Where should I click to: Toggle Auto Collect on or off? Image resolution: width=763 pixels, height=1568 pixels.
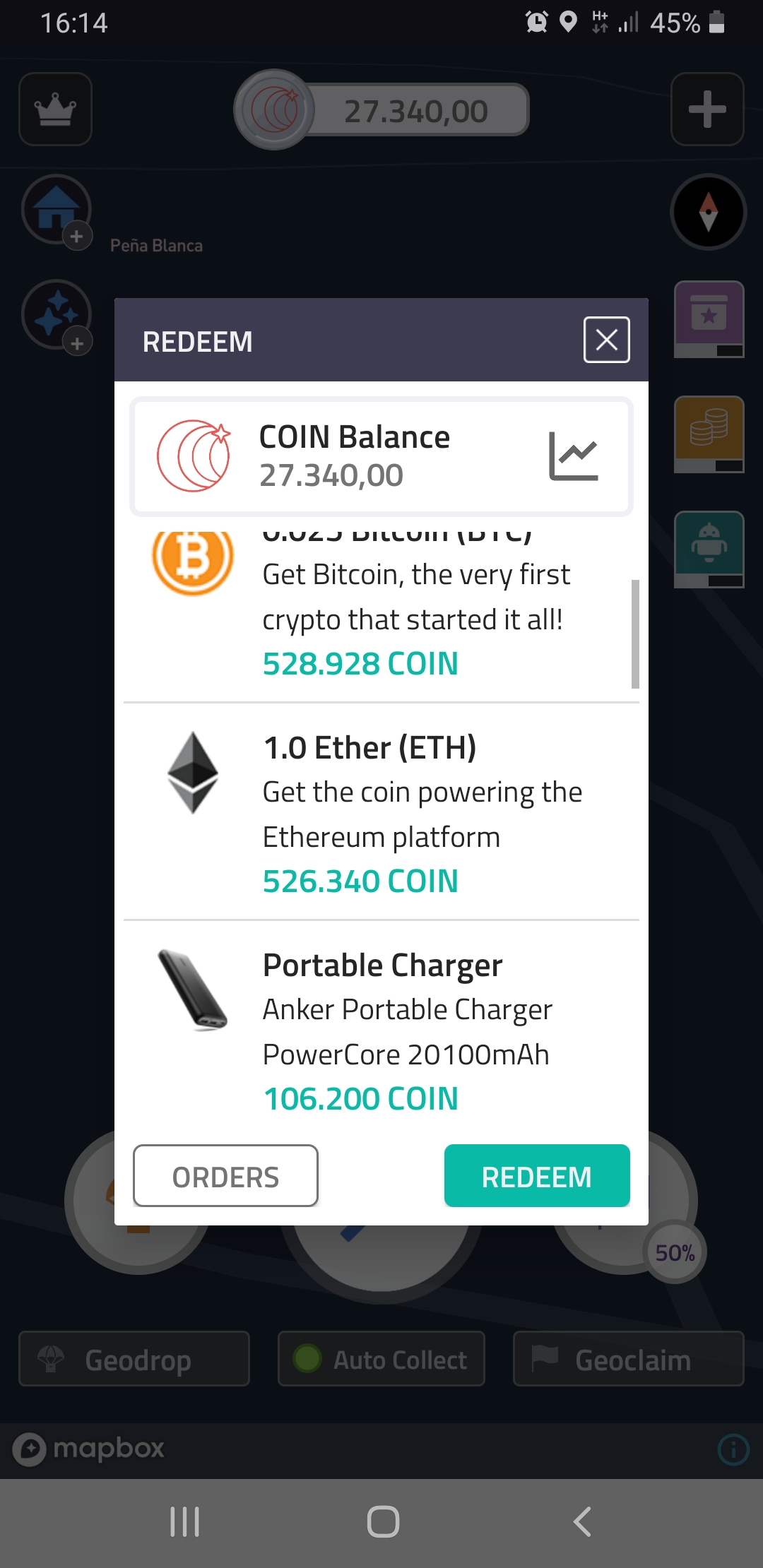click(381, 1359)
